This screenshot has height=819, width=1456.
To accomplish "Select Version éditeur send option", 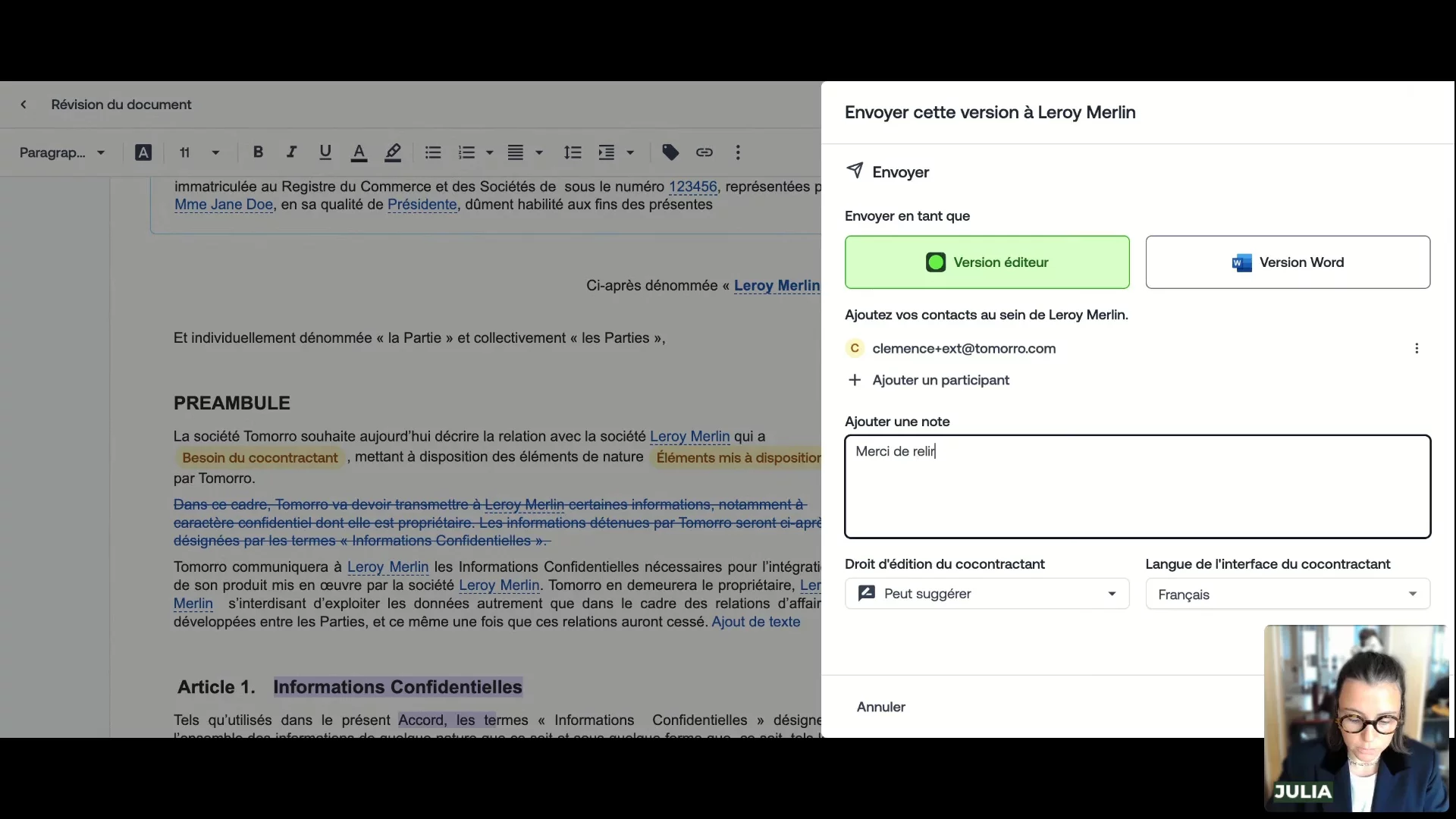I will pyautogui.click(x=987, y=262).
